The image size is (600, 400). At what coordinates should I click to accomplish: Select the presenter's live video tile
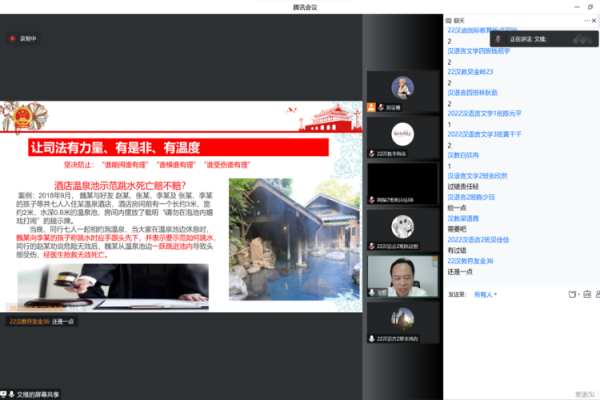[x=403, y=276]
